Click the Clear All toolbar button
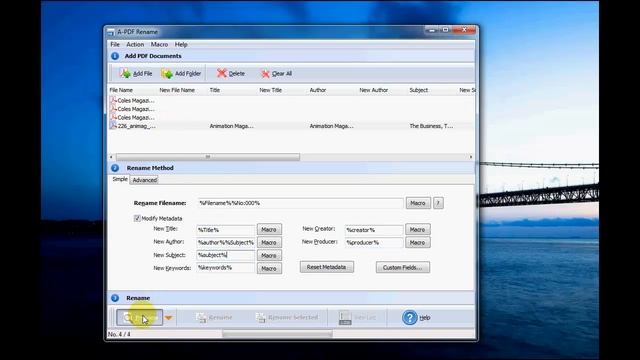The image size is (640, 360). pyautogui.click(x=276, y=73)
